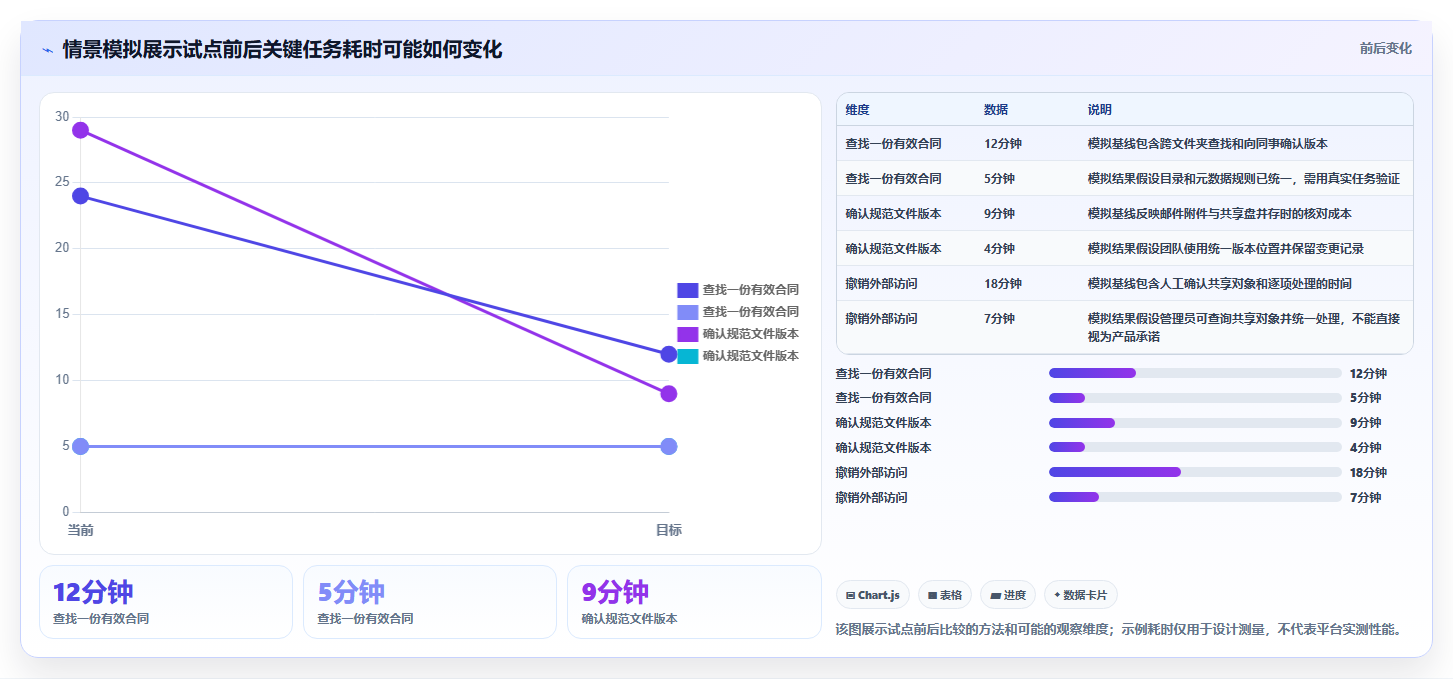Click the 前后变化 label in the header

(x=1385, y=48)
